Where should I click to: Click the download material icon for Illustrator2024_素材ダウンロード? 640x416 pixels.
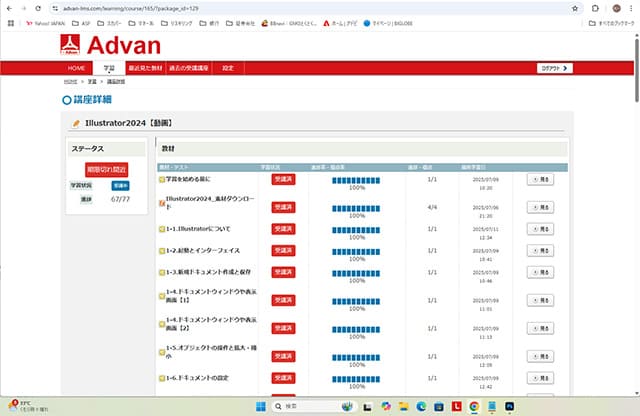tap(162, 203)
